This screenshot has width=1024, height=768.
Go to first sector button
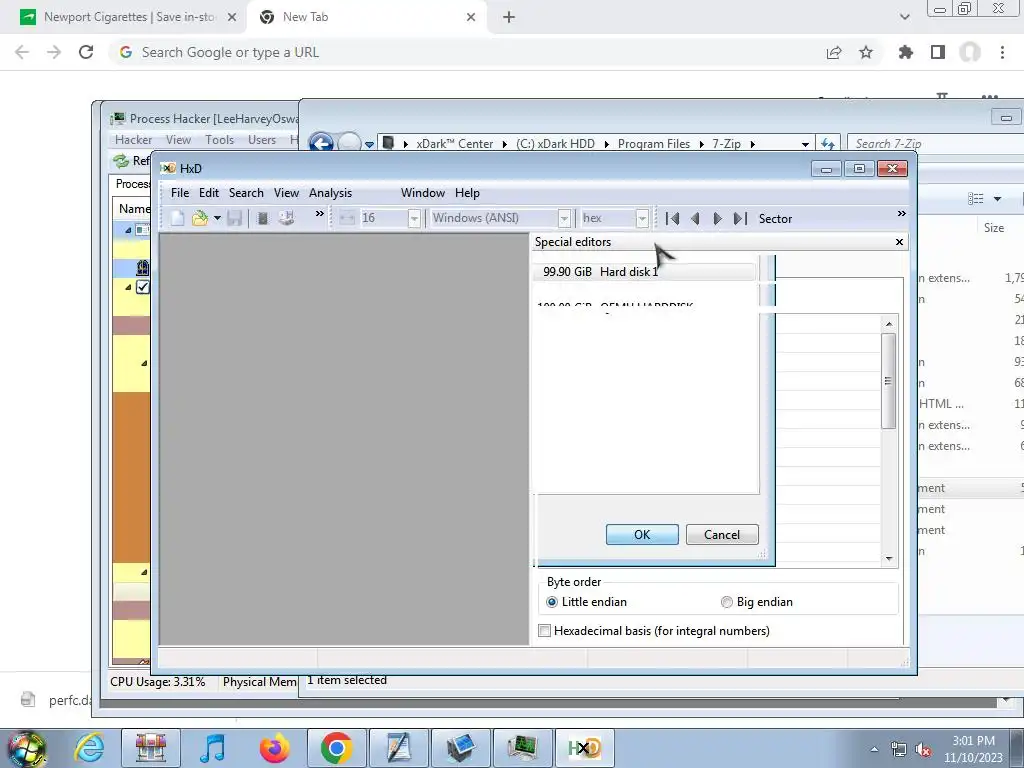tap(672, 219)
